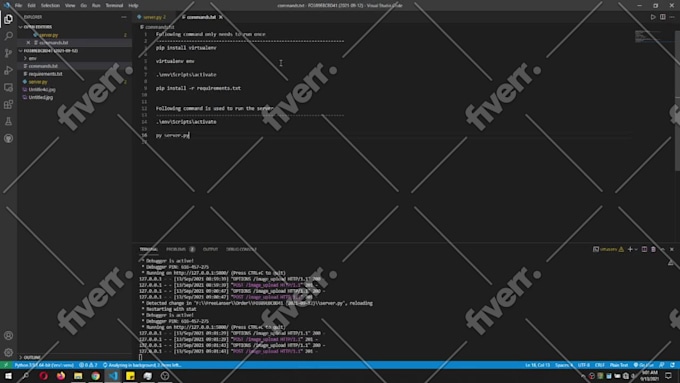Image resolution: width=680 pixels, height=383 pixels.
Task: Click the Run file play icon
Action: pos(653,17)
